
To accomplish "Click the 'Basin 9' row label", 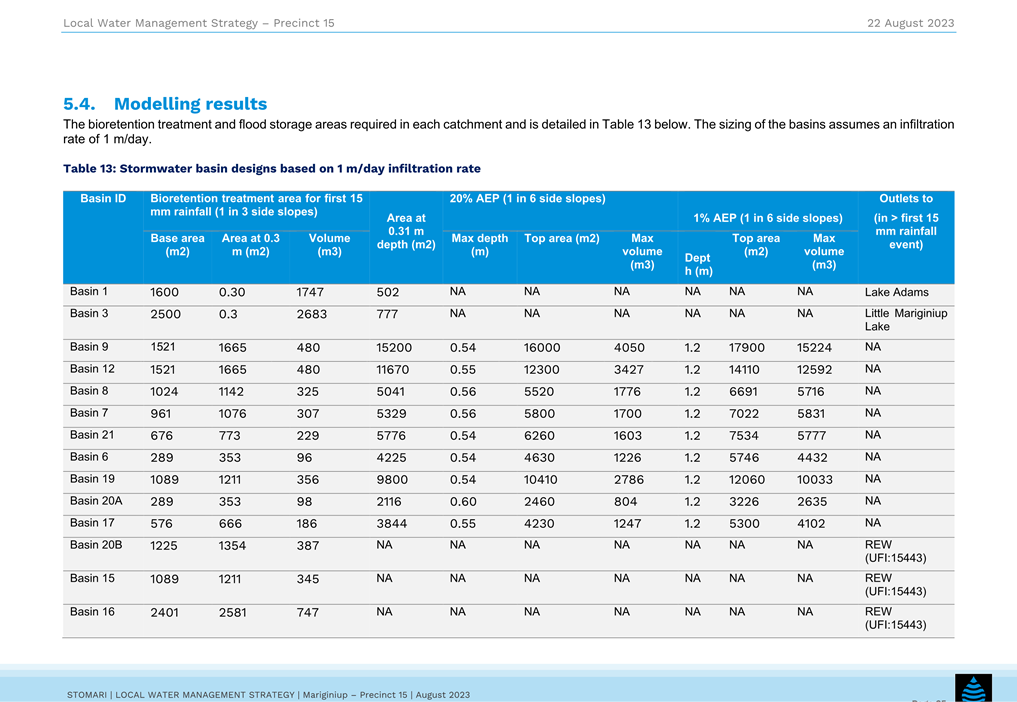I will (x=89, y=347).
